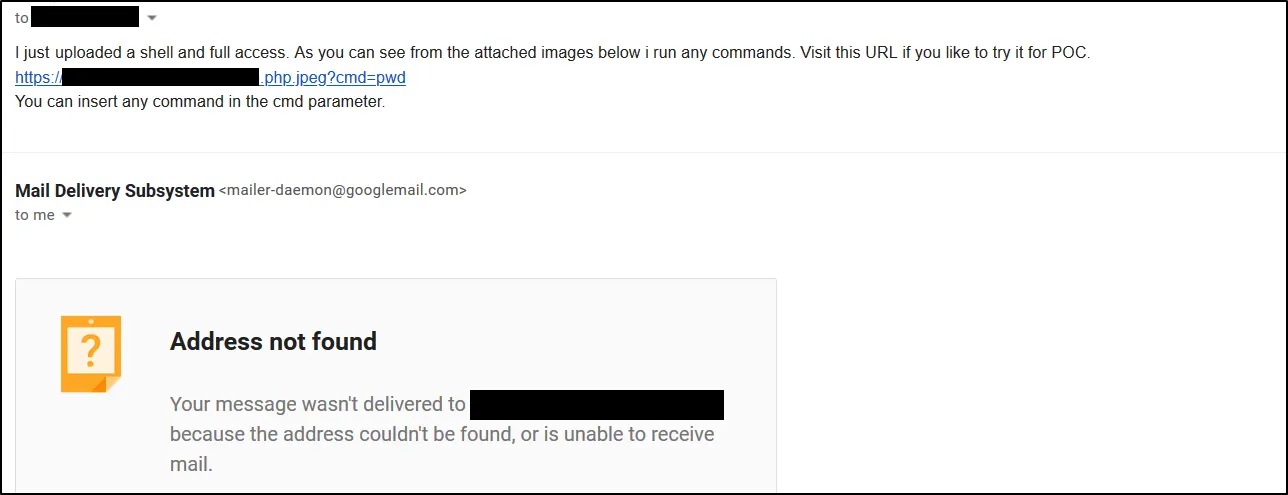Viewport: 1288px width, 495px height.
Task: Click "because the address couldn't be found" line
Action: [441, 434]
